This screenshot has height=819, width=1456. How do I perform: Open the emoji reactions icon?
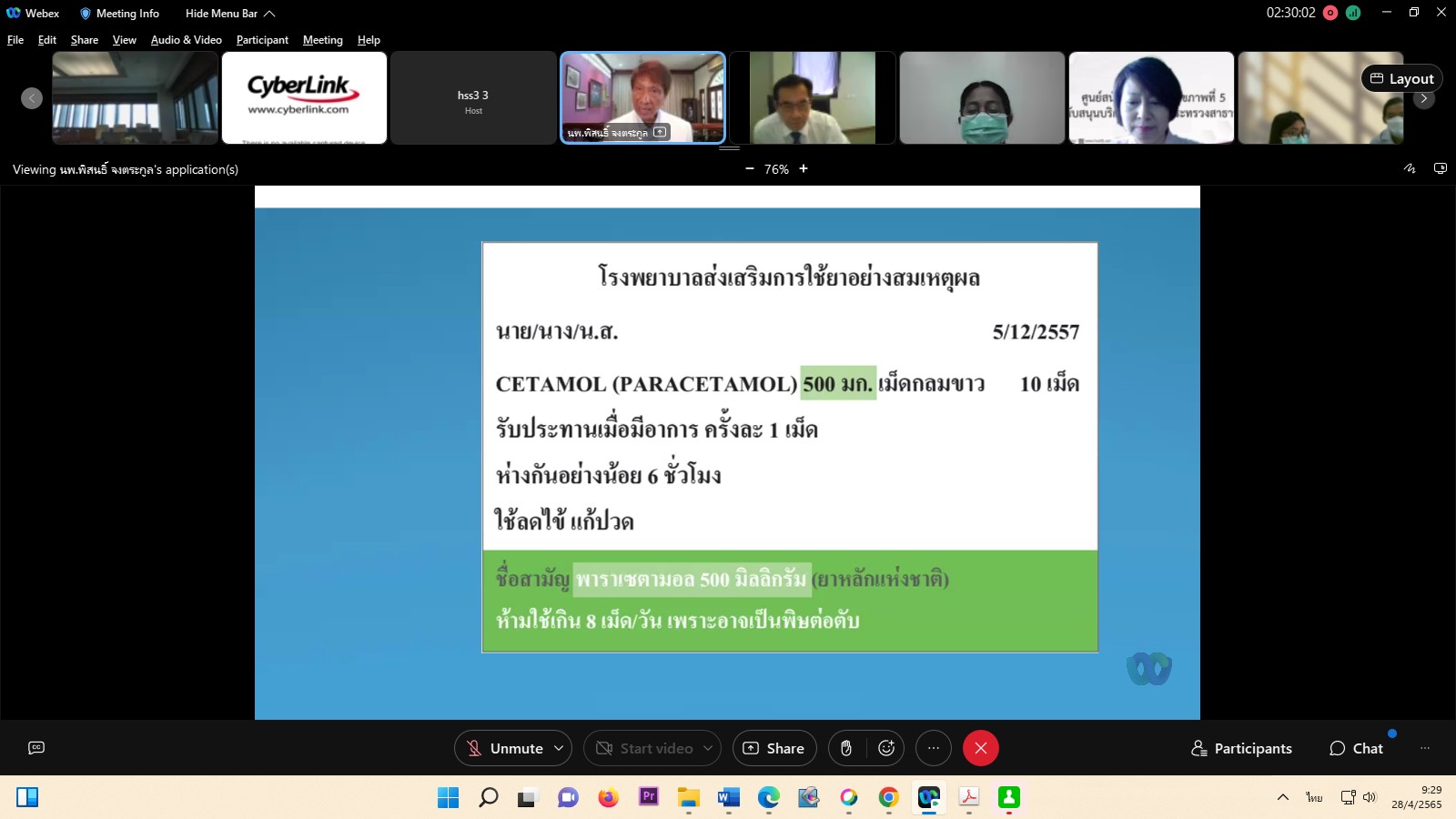(x=886, y=748)
